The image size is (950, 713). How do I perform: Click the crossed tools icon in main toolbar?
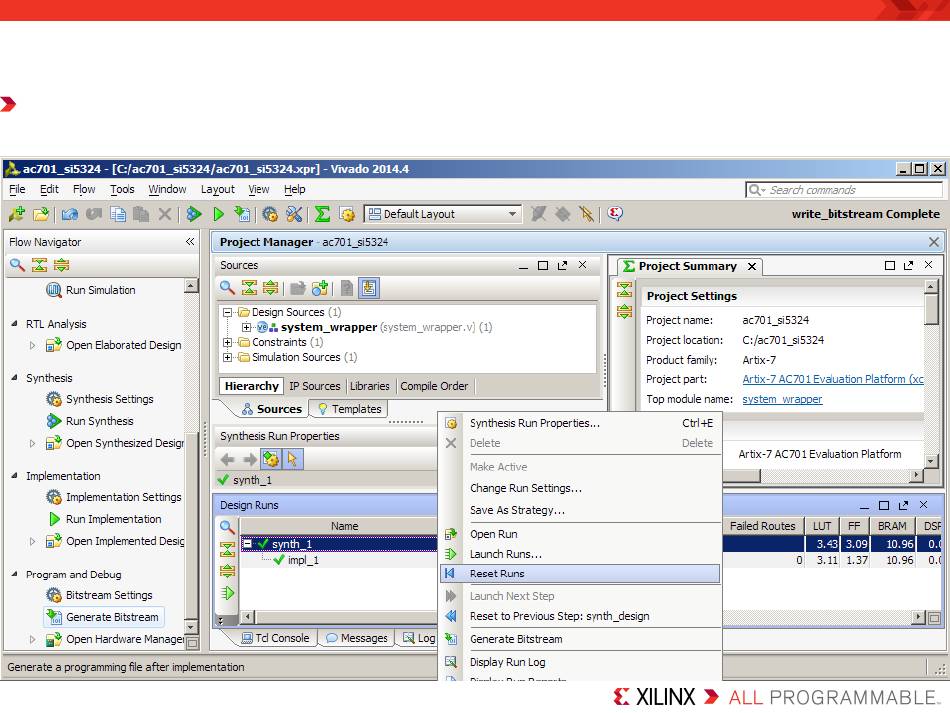point(294,214)
